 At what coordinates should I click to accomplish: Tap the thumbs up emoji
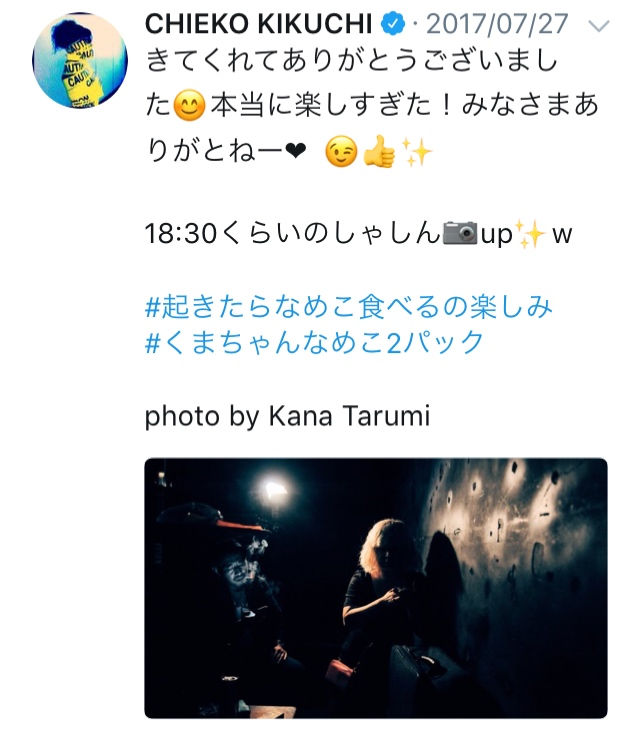(379, 152)
